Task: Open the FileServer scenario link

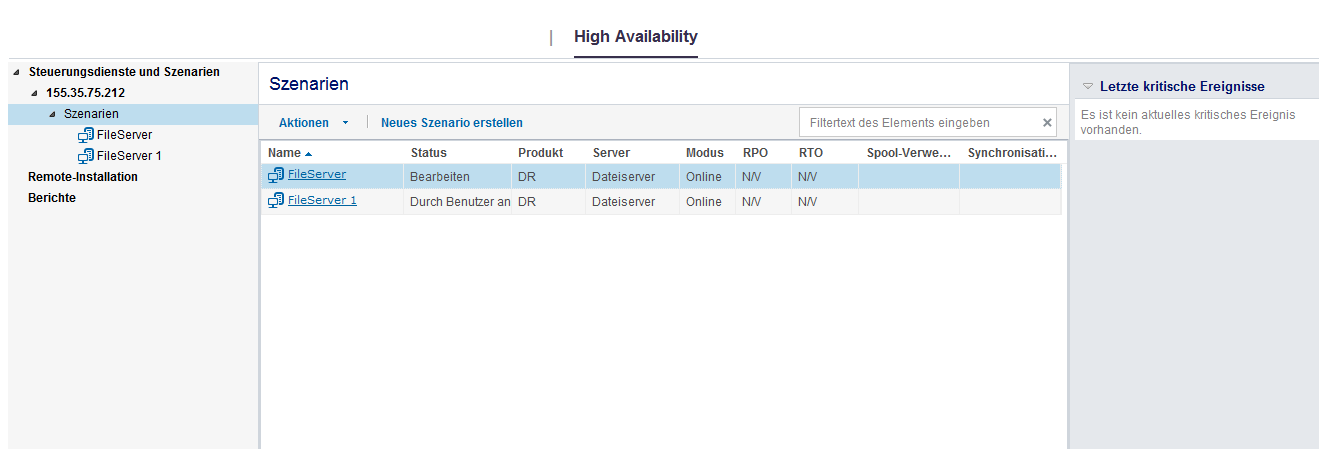Action: coord(317,175)
